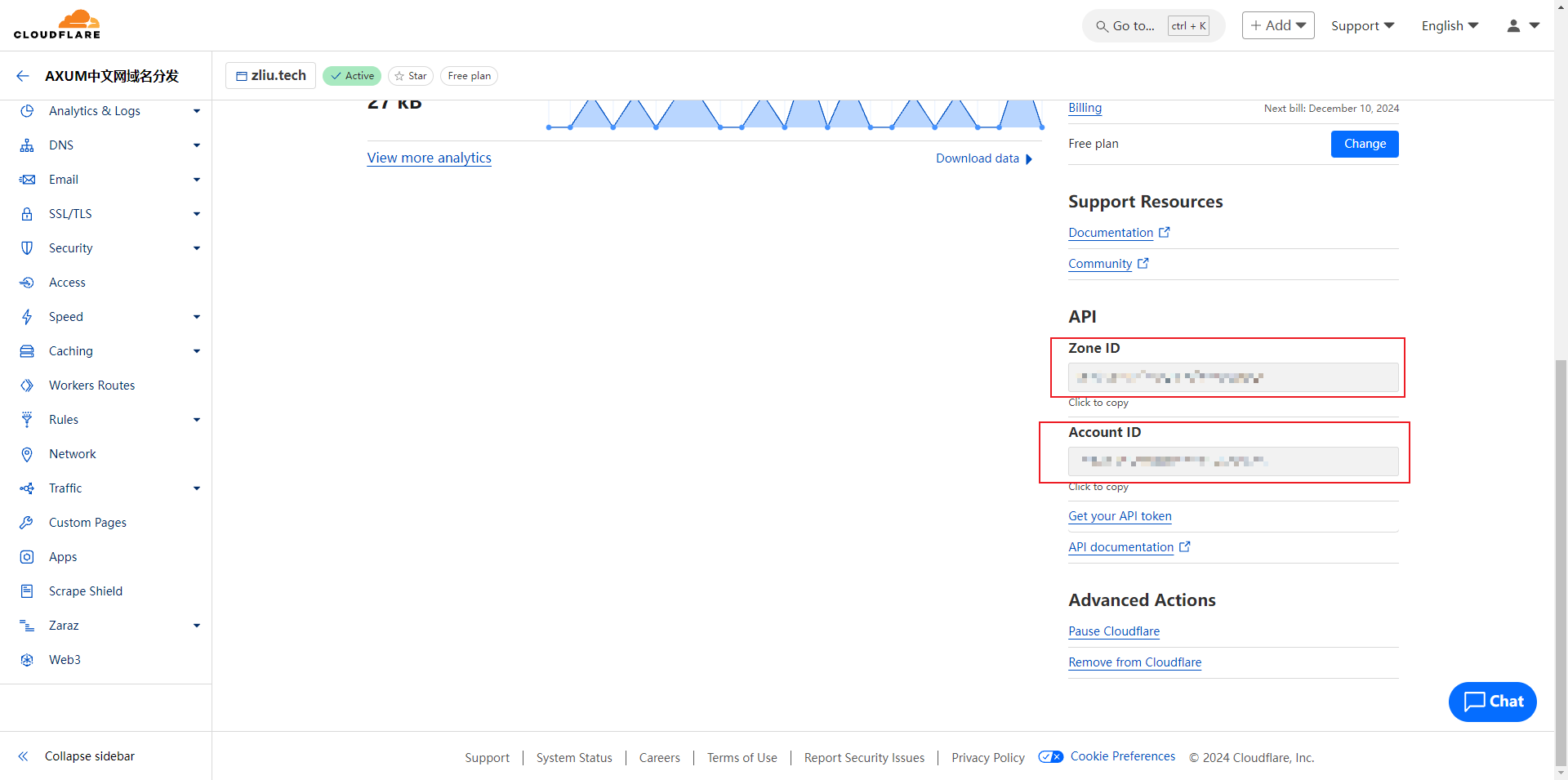This screenshot has width=1568, height=780.
Task: Open the Add dropdown in header
Action: (1278, 25)
